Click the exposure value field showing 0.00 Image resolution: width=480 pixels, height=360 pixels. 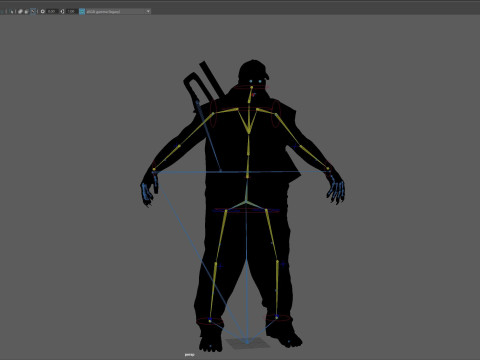click(51, 11)
